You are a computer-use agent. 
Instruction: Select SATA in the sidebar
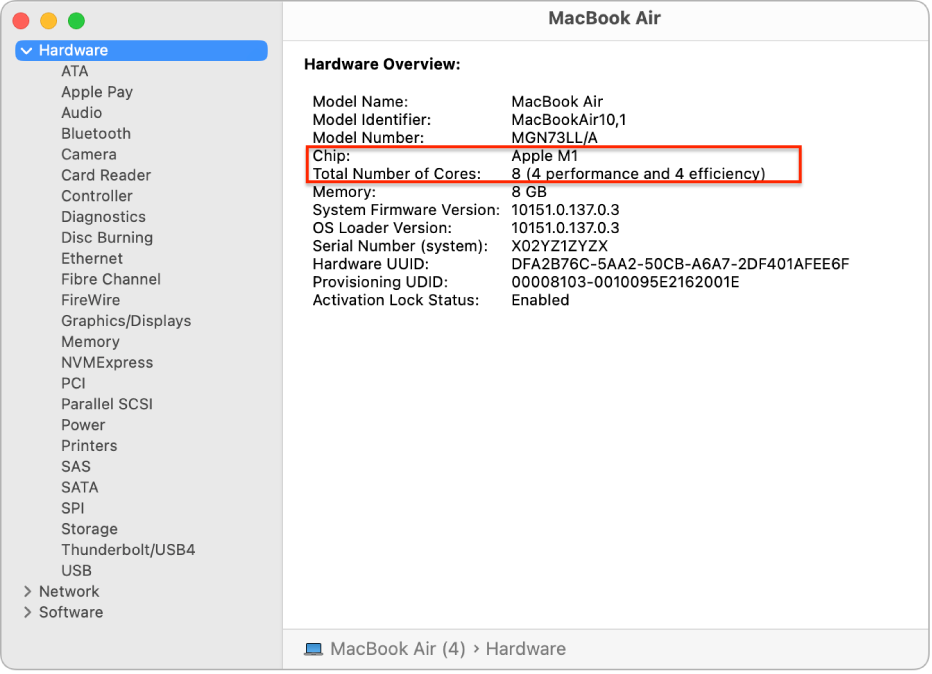point(80,487)
